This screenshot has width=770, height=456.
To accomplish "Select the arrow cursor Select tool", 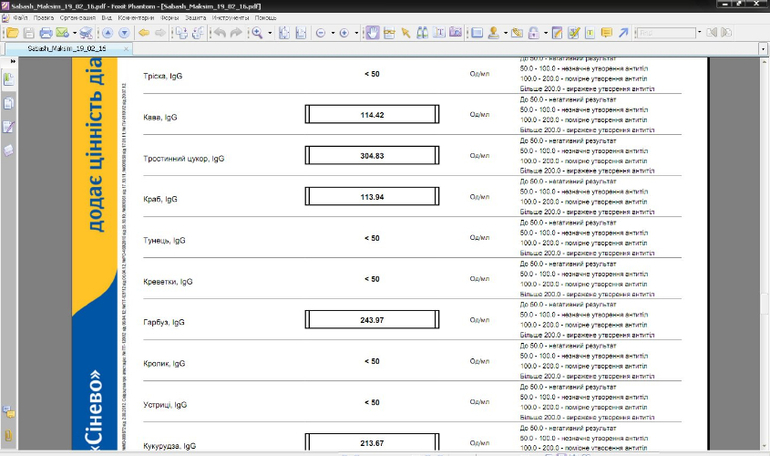I will point(405,33).
